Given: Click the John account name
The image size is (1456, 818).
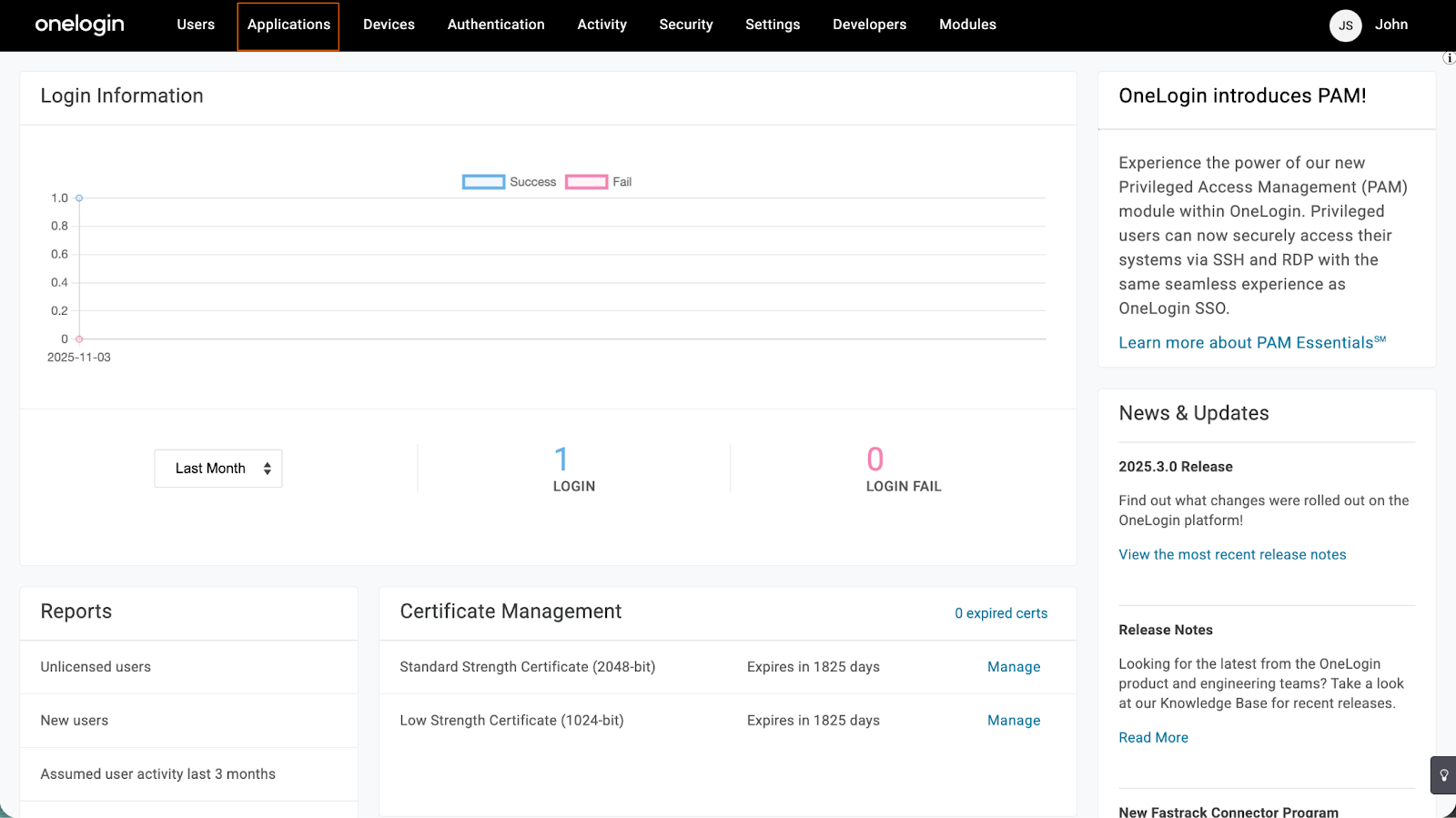Looking at the screenshot, I should (1390, 25).
